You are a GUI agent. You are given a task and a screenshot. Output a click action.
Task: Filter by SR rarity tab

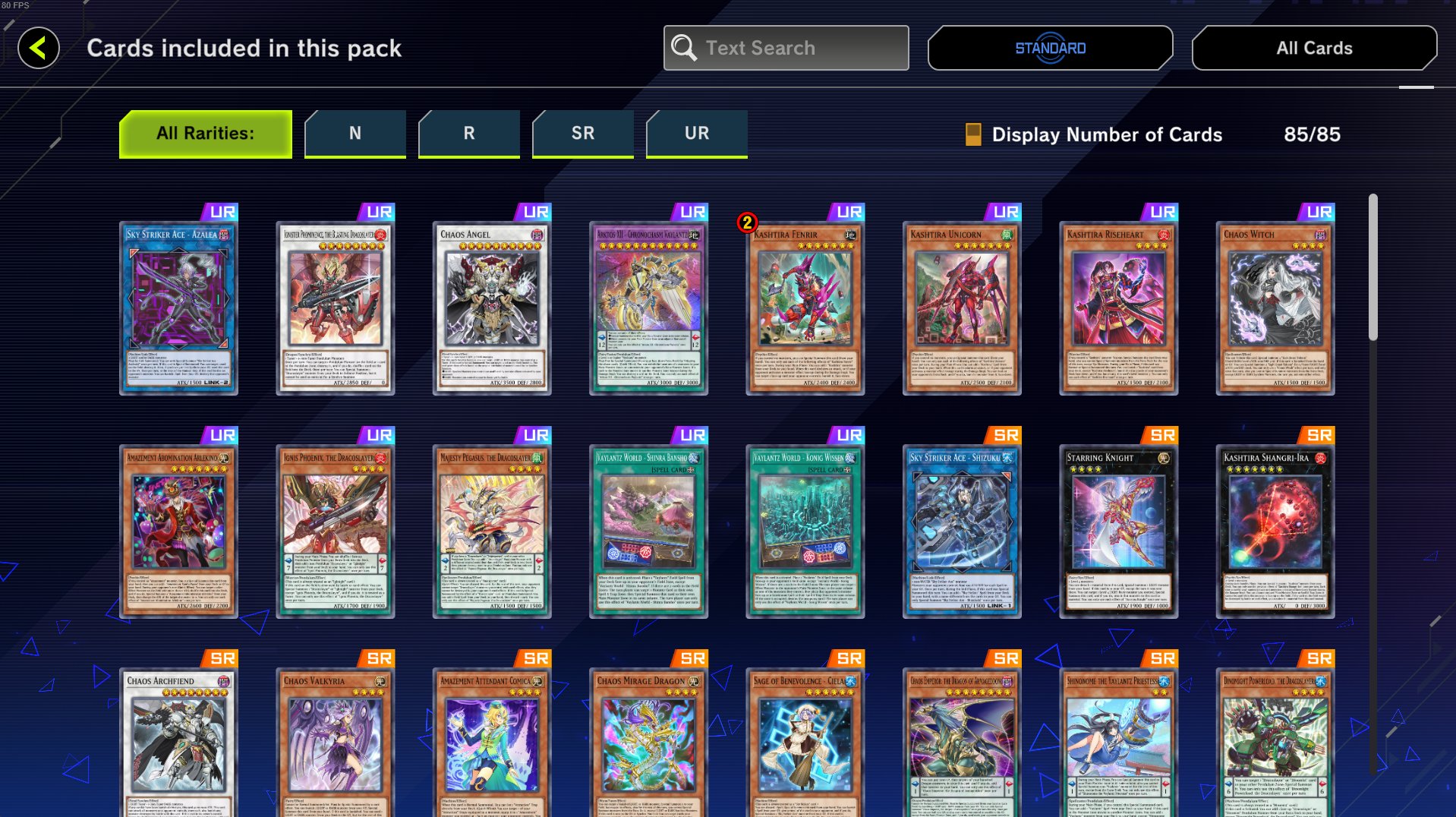pos(583,134)
